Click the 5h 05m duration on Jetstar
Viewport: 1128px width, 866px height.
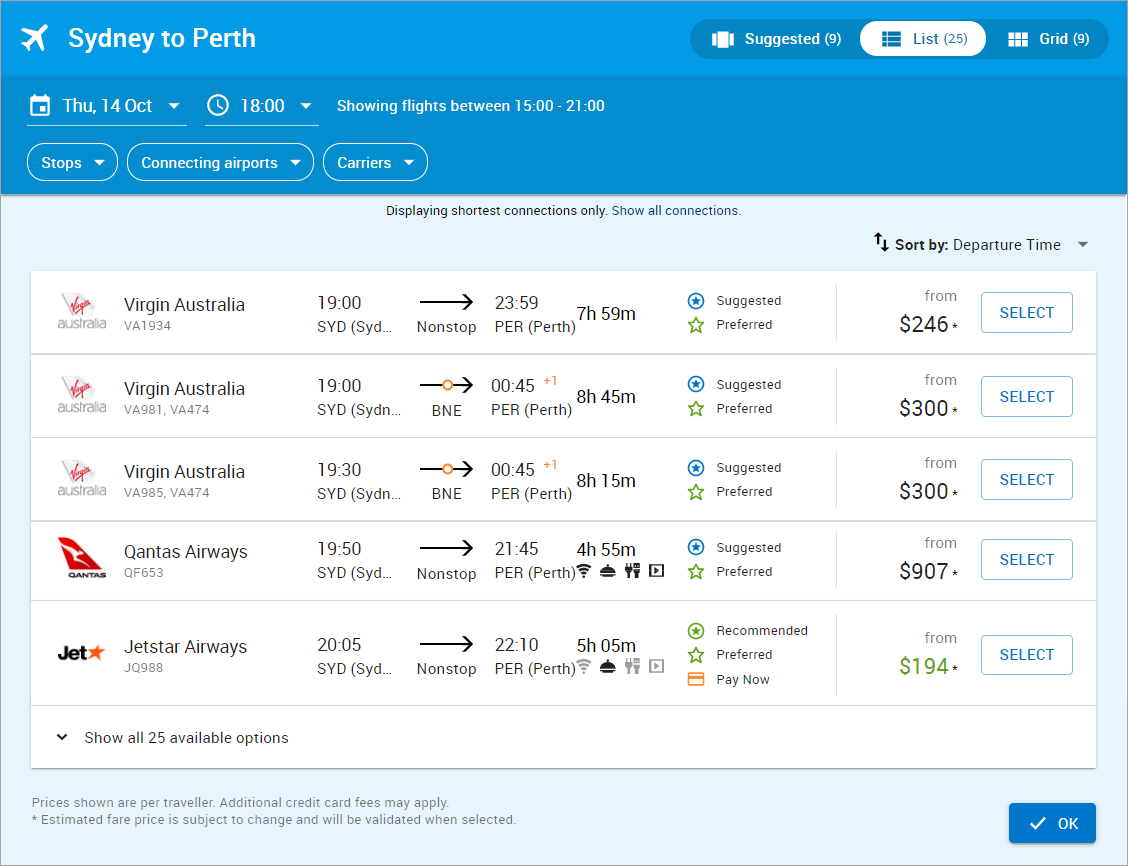coord(606,645)
